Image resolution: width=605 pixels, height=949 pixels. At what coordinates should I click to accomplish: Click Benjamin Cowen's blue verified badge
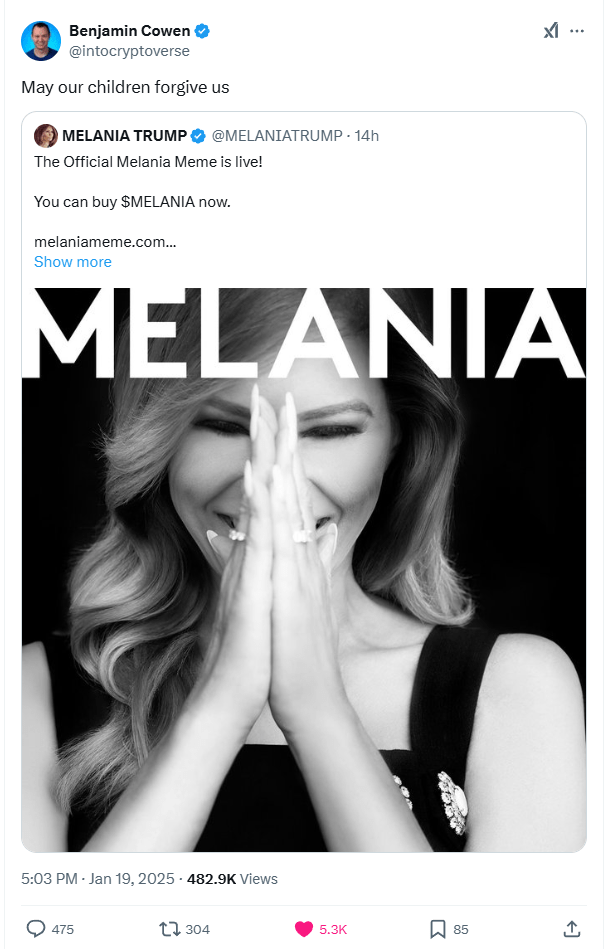pos(200,30)
